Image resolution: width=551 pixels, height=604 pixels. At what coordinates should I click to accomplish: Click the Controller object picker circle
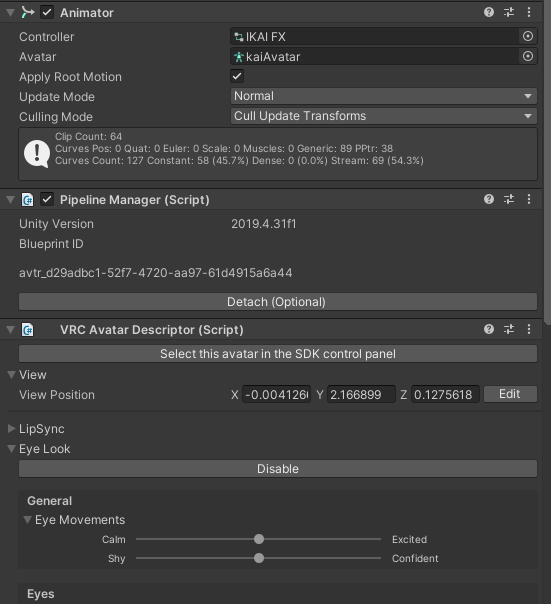[527, 36]
